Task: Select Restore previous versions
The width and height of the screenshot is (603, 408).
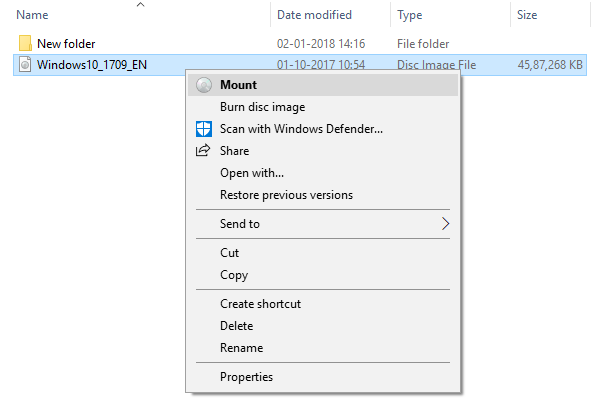Action: (323, 195)
